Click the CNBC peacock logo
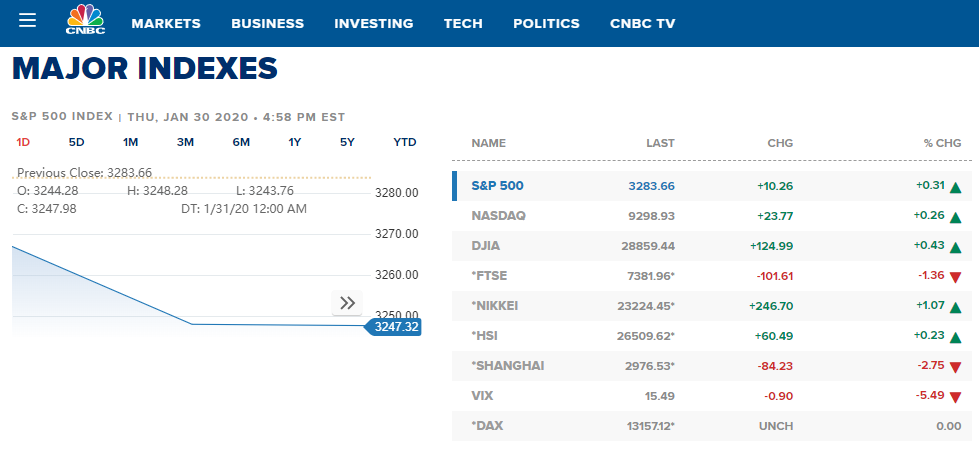979x458 pixels. click(86, 20)
